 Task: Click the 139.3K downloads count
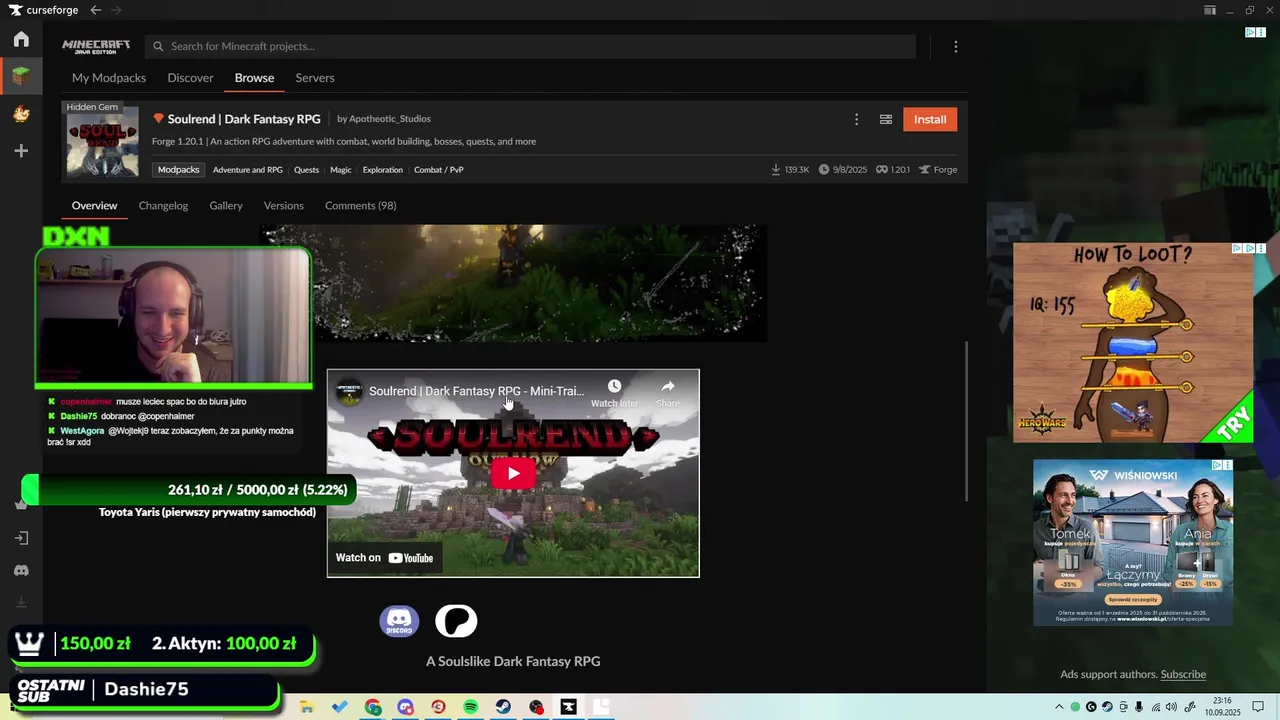pos(790,170)
